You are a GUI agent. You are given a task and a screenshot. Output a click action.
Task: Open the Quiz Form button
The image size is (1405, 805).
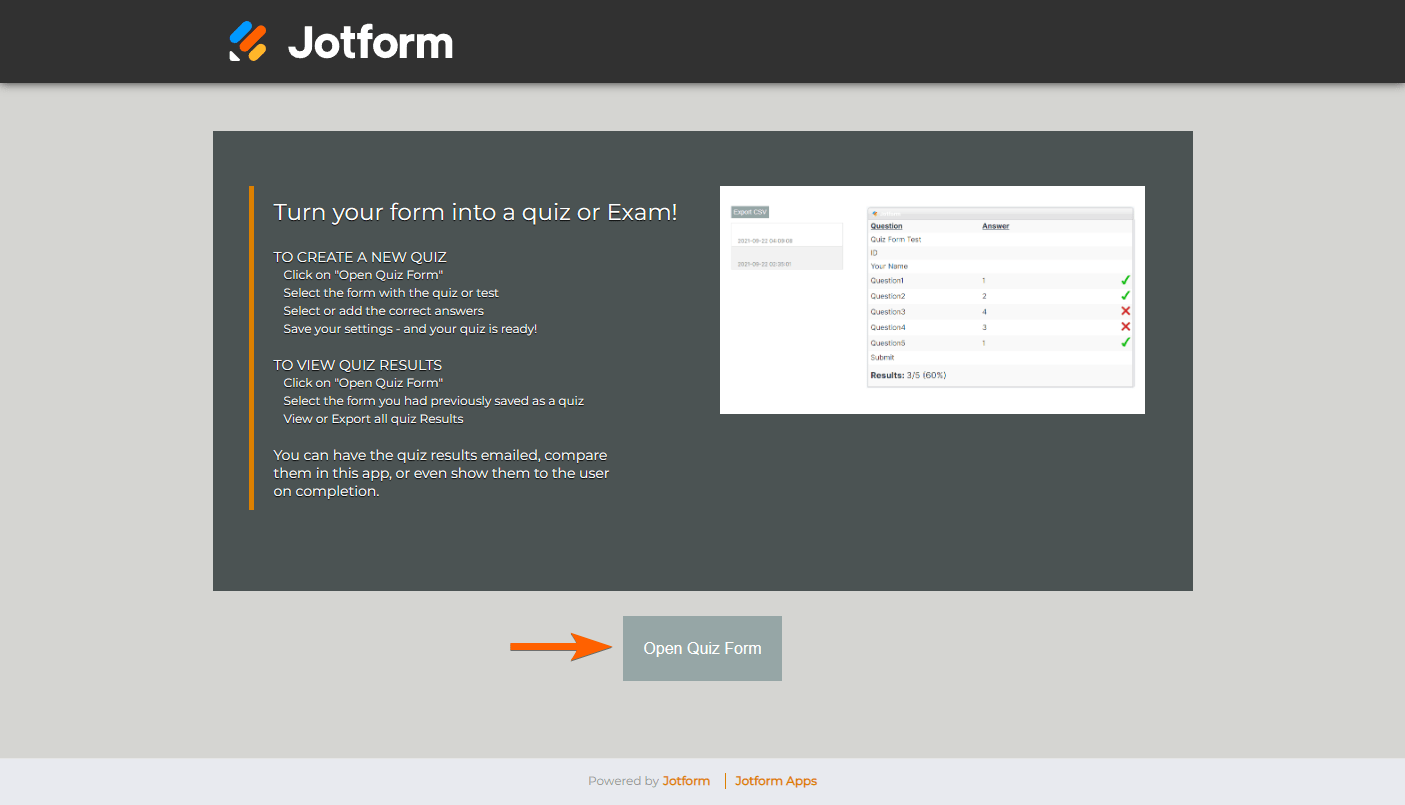(702, 648)
